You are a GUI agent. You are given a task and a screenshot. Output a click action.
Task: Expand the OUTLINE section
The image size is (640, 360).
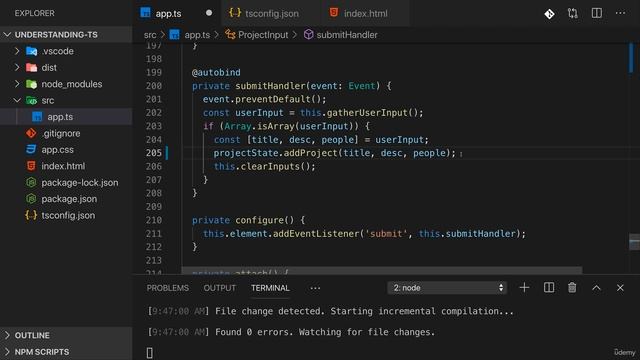pos(66,336)
